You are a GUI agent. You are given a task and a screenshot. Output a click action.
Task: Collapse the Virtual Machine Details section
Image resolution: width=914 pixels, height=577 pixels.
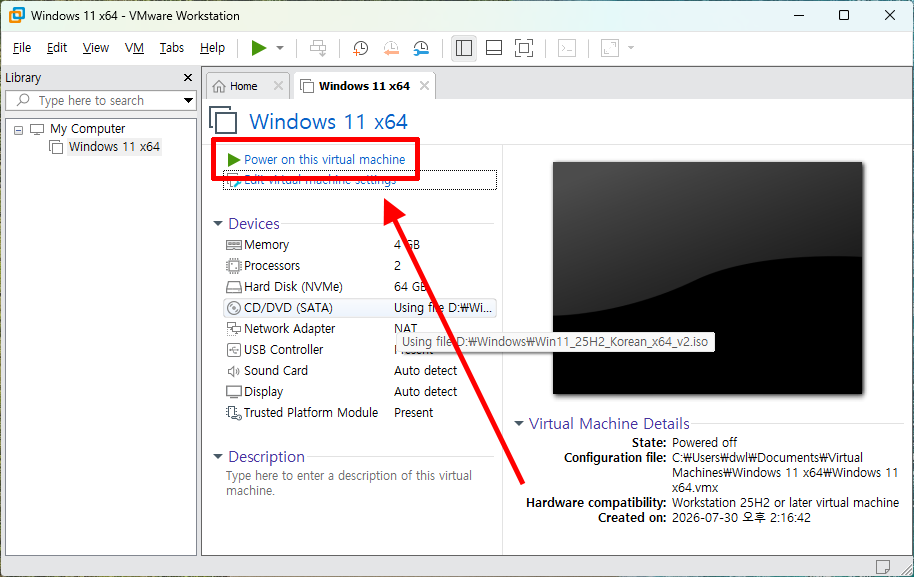click(x=519, y=424)
